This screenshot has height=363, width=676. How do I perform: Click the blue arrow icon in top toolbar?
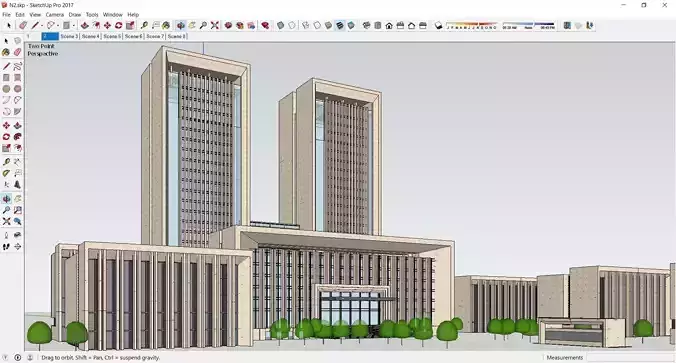pyautogui.click(x=590, y=25)
